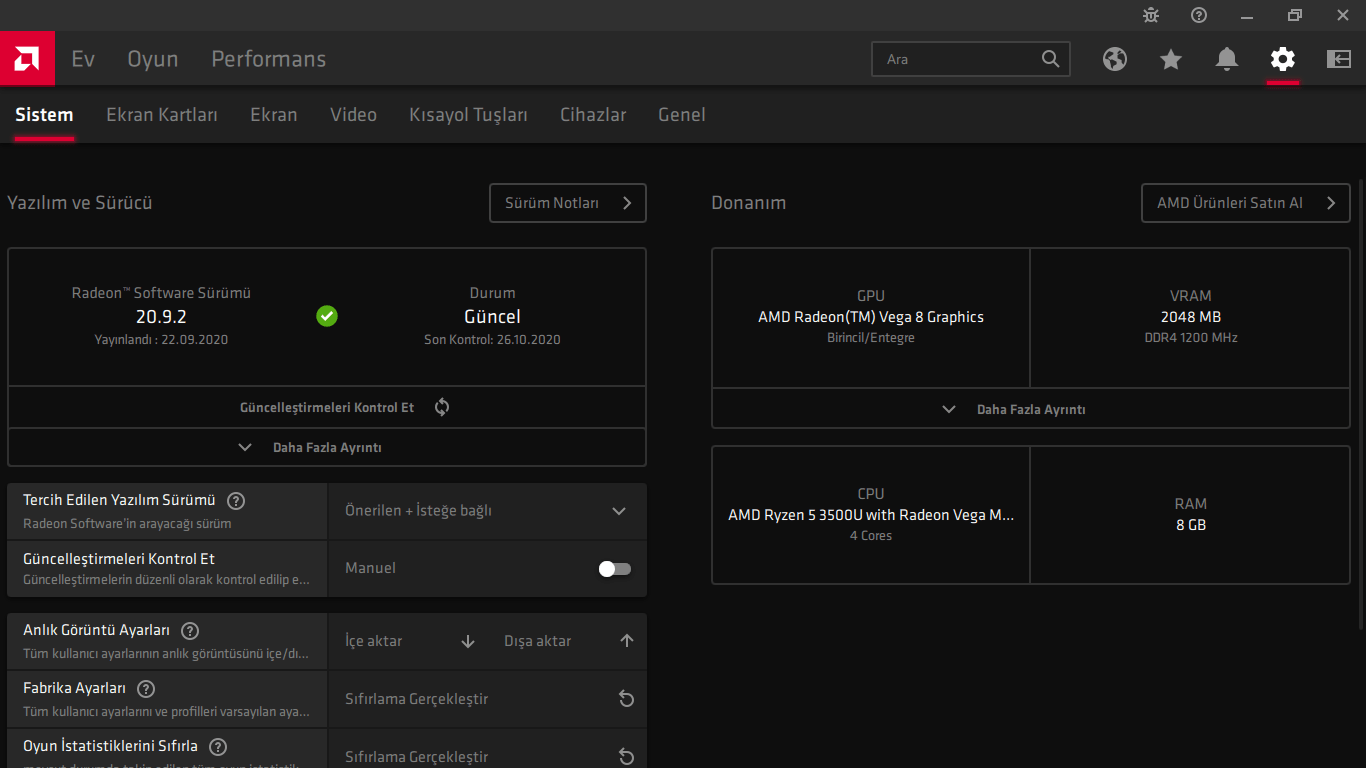The width and height of the screenshot is (1366, 768).
Task: Click AMD Ürünleri Satın Al button
Action: coord(1246,203)
